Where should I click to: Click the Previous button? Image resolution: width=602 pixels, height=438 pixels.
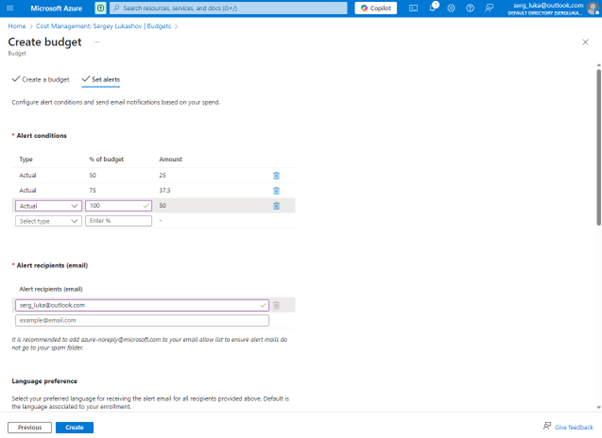[30, 427]
